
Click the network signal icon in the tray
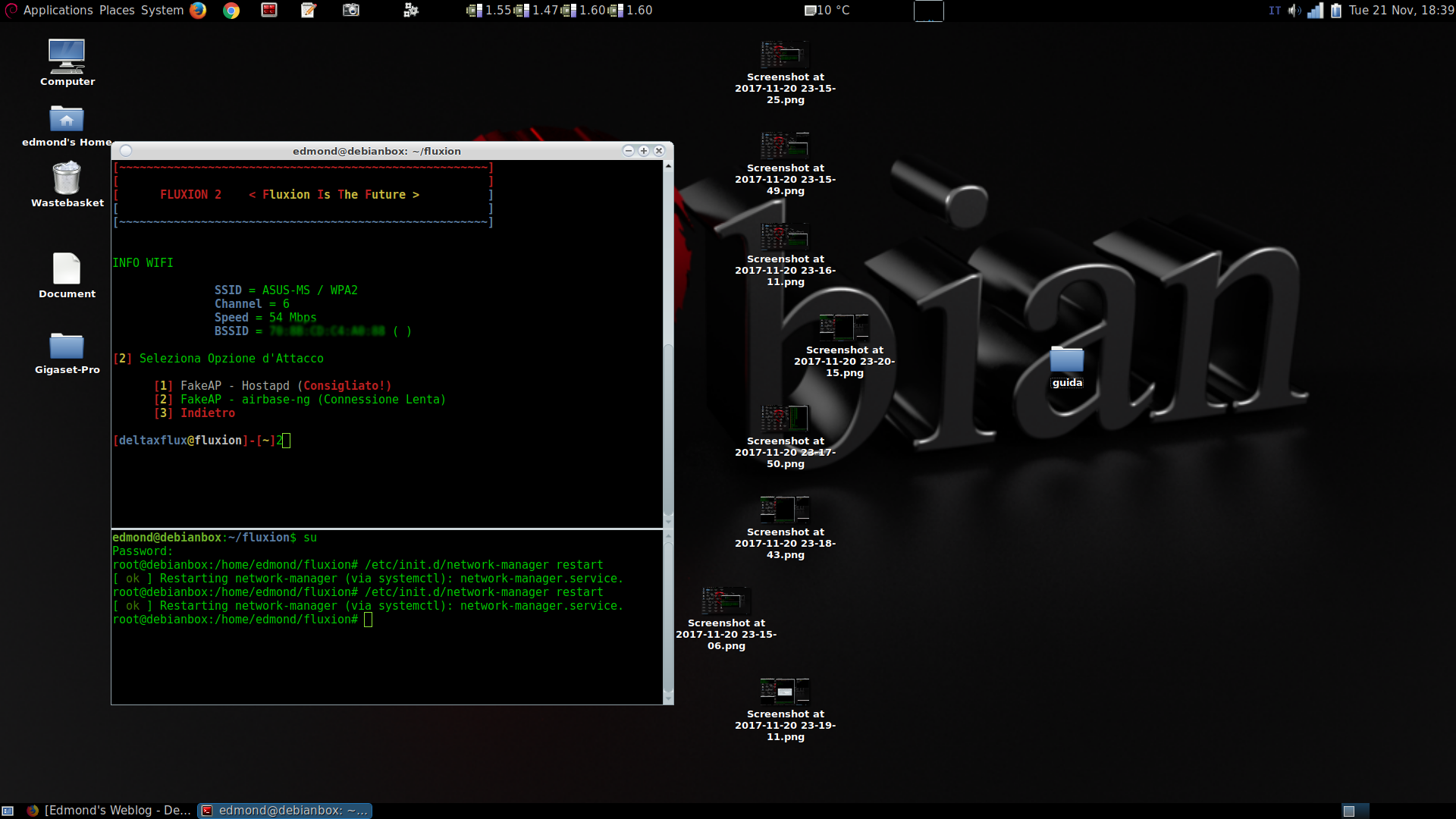point(1316,10)
